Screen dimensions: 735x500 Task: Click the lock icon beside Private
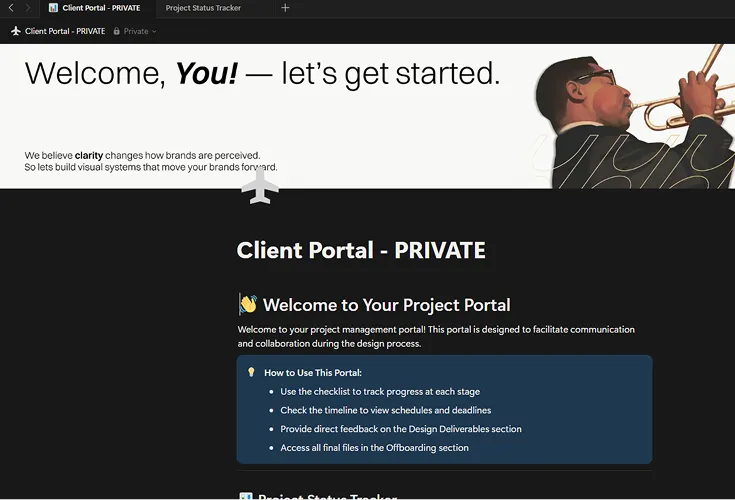pyautogui.click(x=117, y=31)
